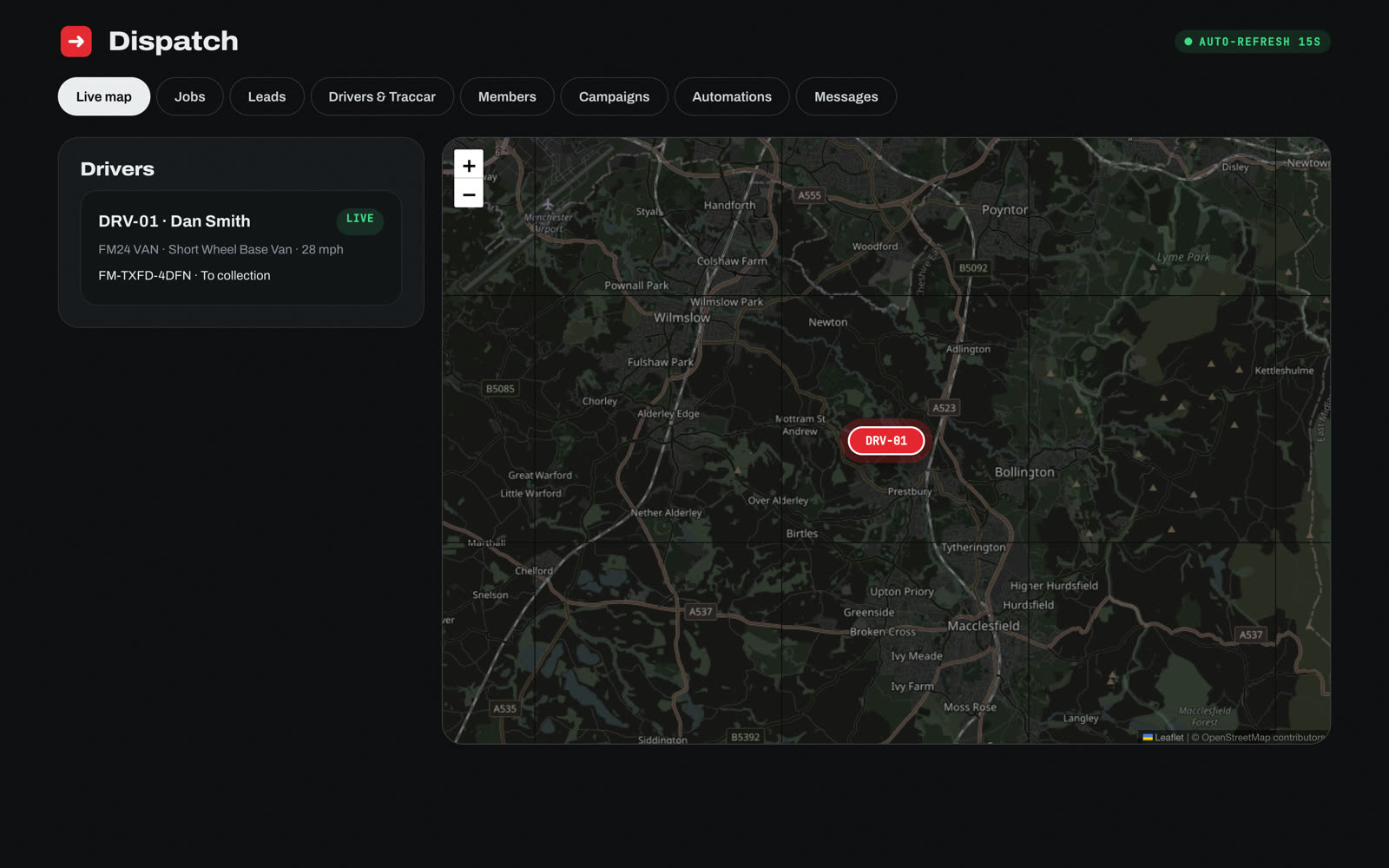1389x868 pixels.
Task: Open the Members tab
Action: tap(507, 96)
